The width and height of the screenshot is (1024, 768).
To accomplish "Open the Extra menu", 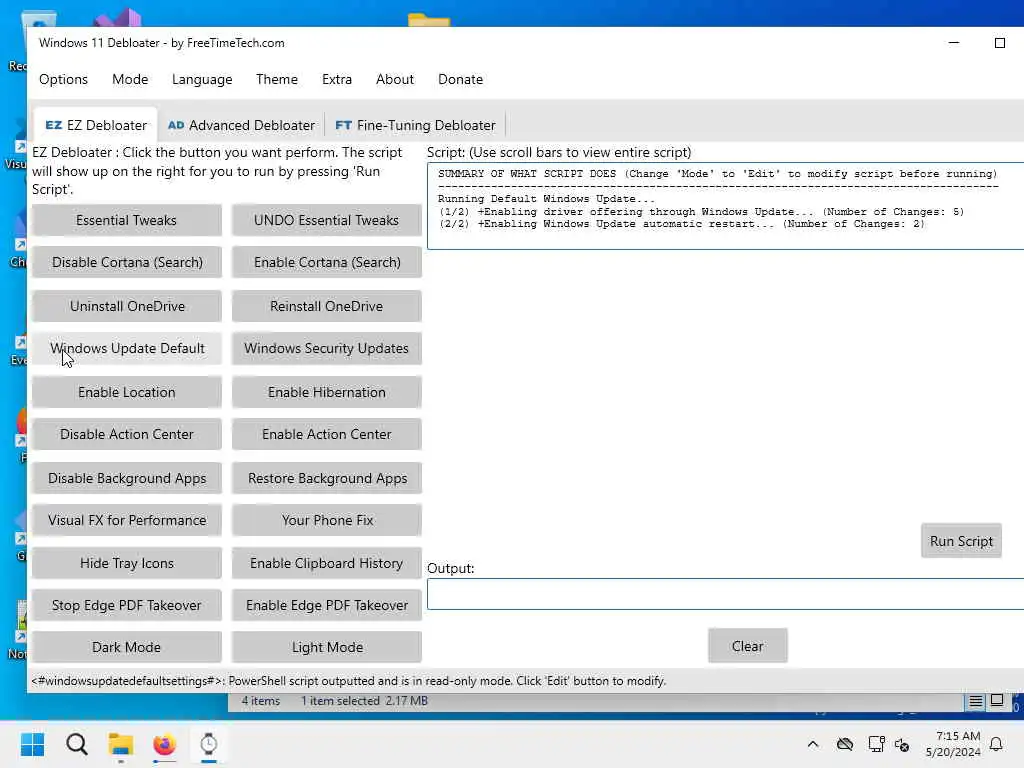I will 337,79.
